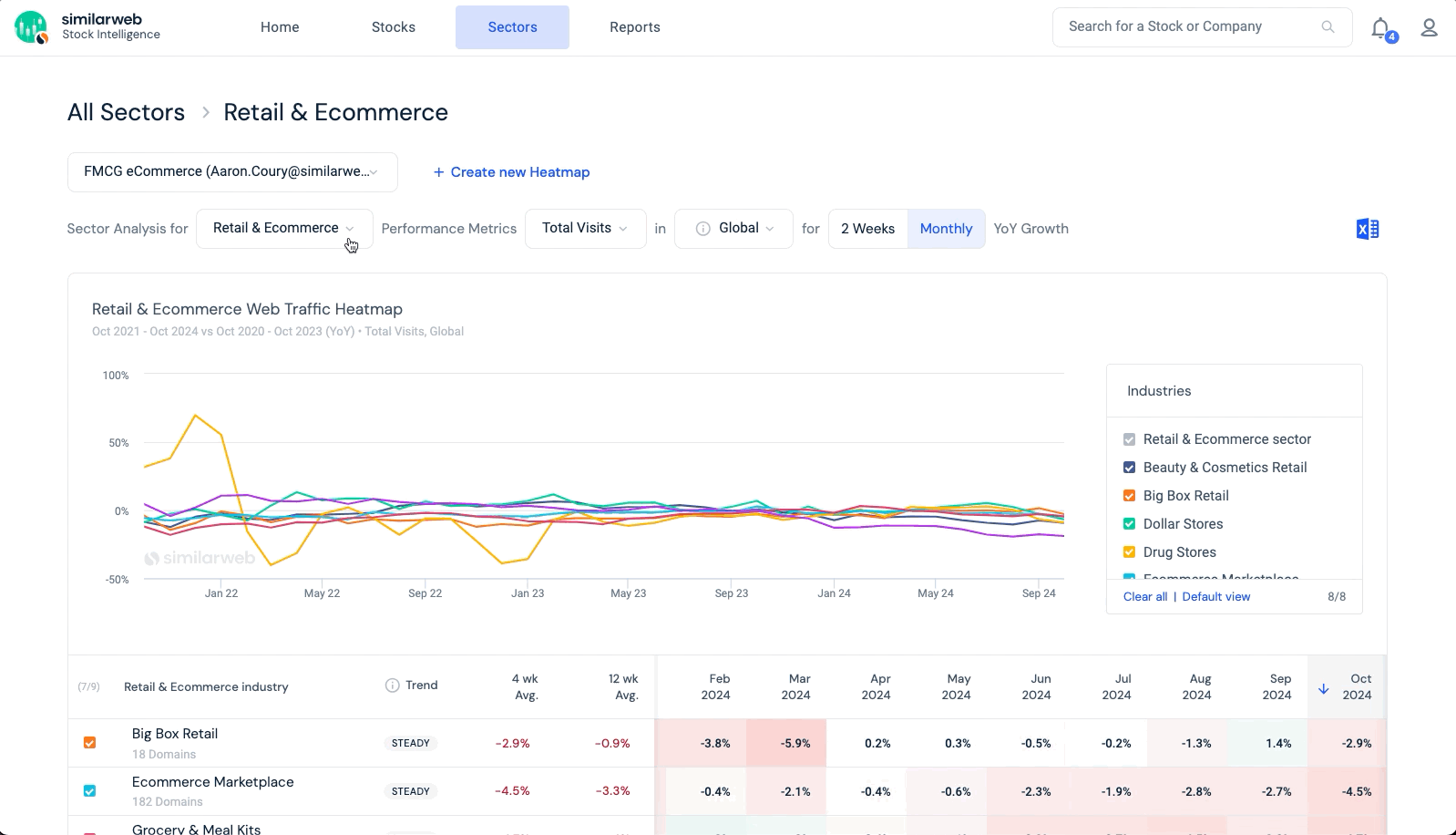The height and width of the screenshot is (835, 1456).
Task: Click the 1.4% Sep 2024 Big Box cell
Action: point(1267,743)
